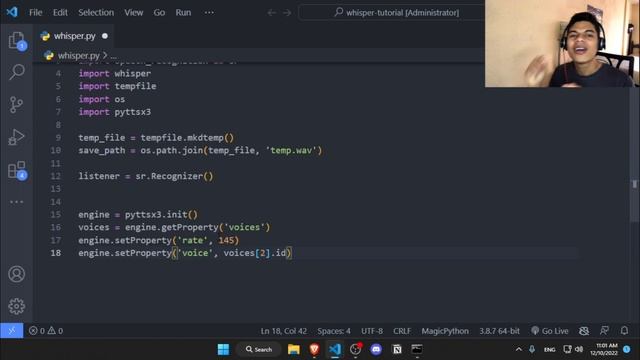Viewport: 640px width, 360px height.
Task: Click on import whisper line
Action: coord(115,73)
